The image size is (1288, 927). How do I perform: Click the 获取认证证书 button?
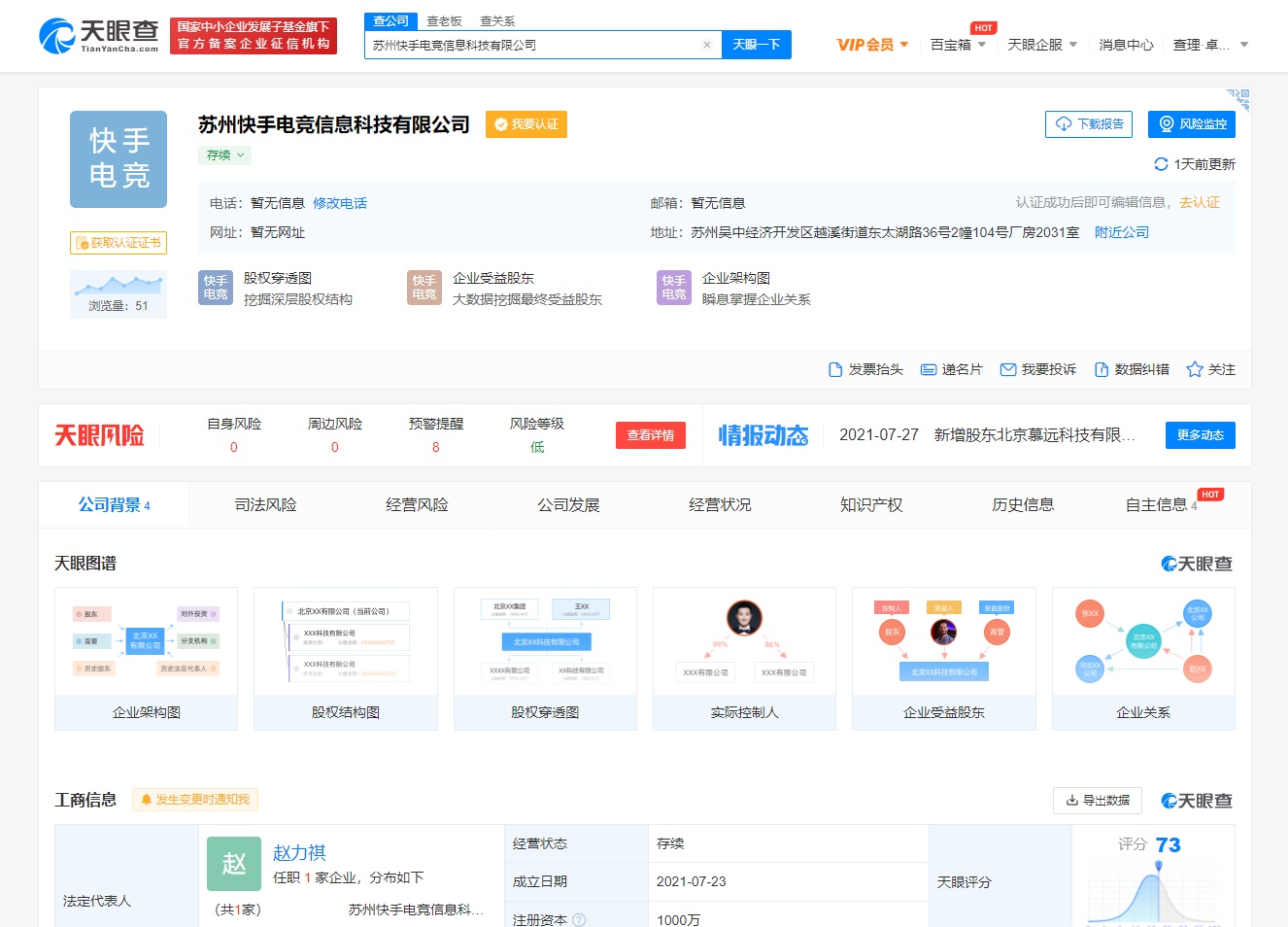click(119, 243)
